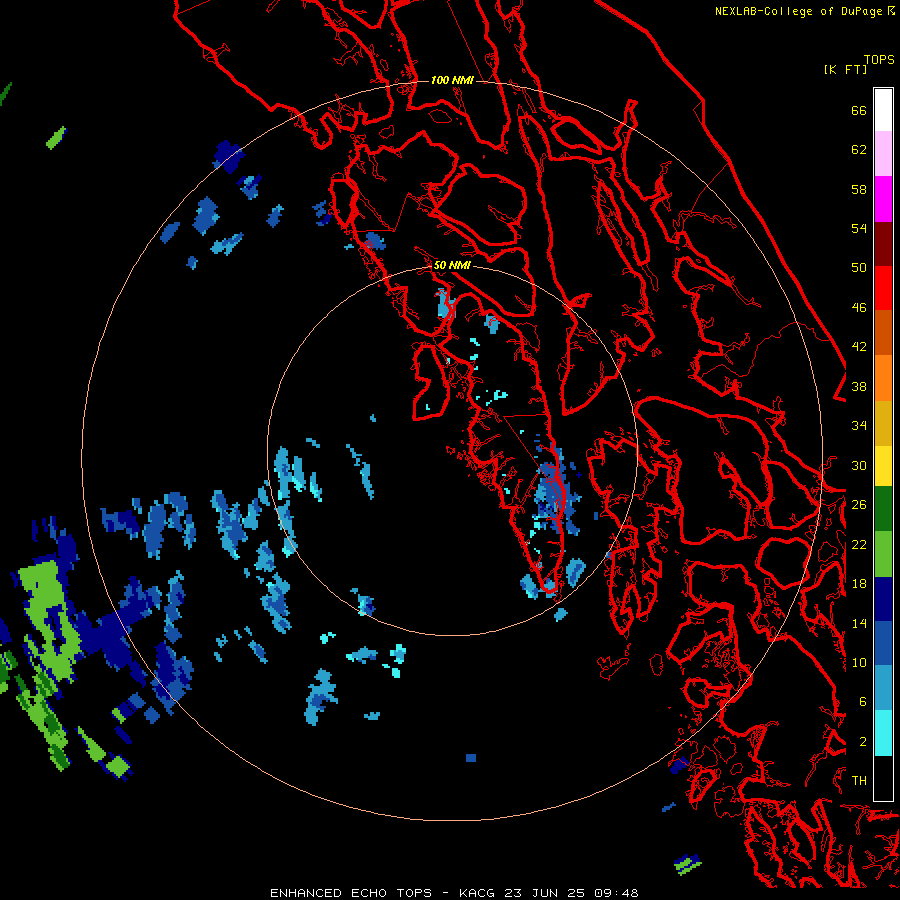The image size is (900, 900).
Task: Click the 46 legend value
Action: pyautogui.click(x=859, y=308)
